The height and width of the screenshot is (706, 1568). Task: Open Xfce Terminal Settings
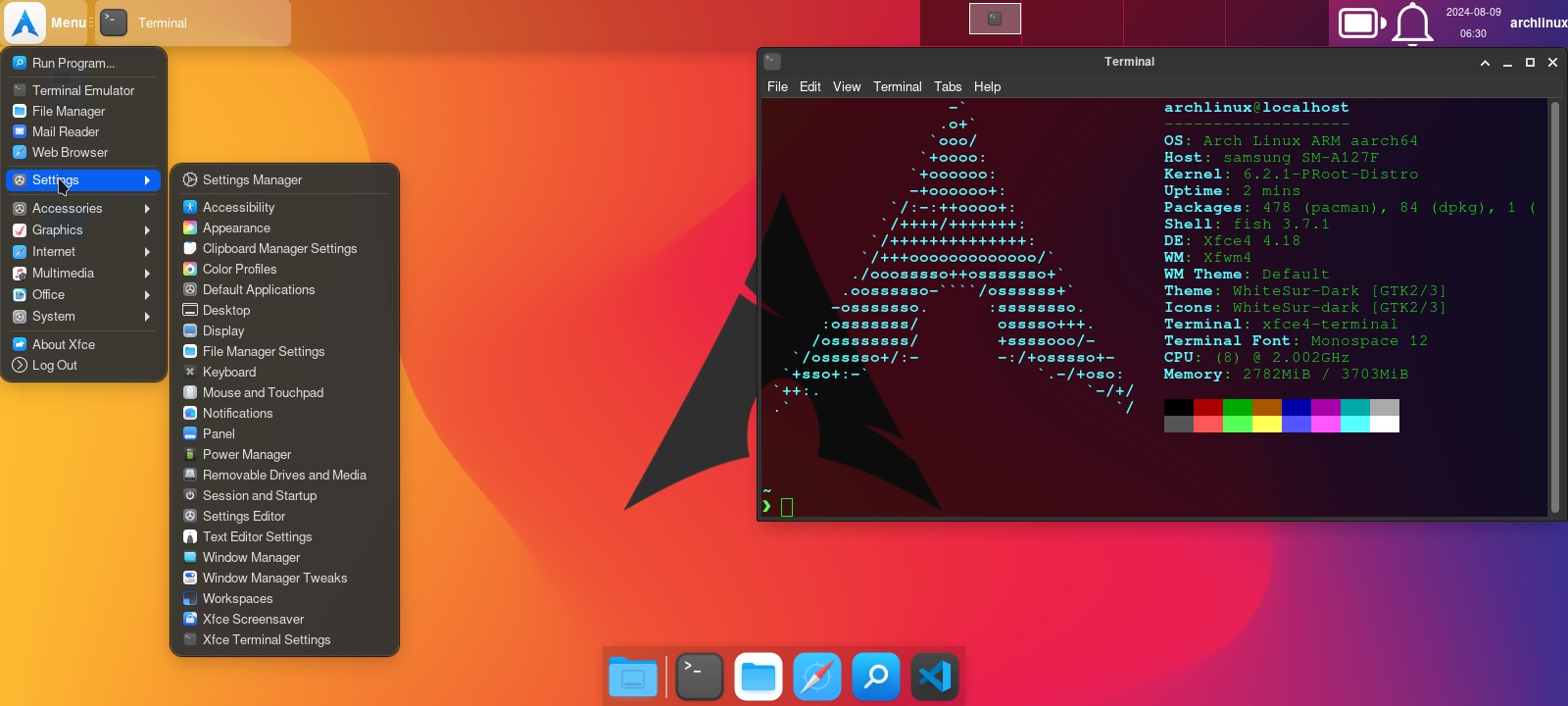click(284, 639)
